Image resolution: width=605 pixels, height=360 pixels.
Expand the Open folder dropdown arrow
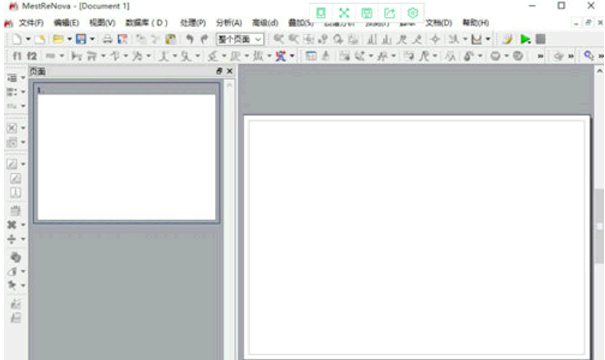point(69,39)
